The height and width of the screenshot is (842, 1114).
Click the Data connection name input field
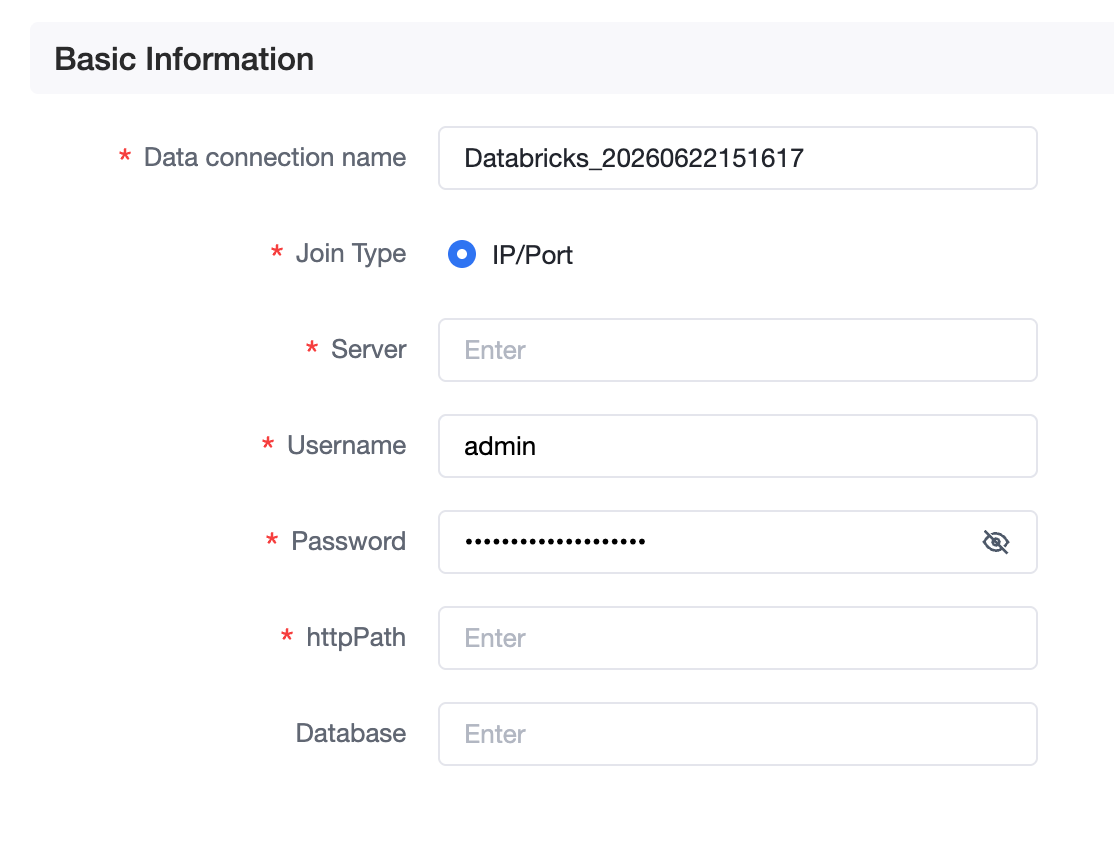737,158
